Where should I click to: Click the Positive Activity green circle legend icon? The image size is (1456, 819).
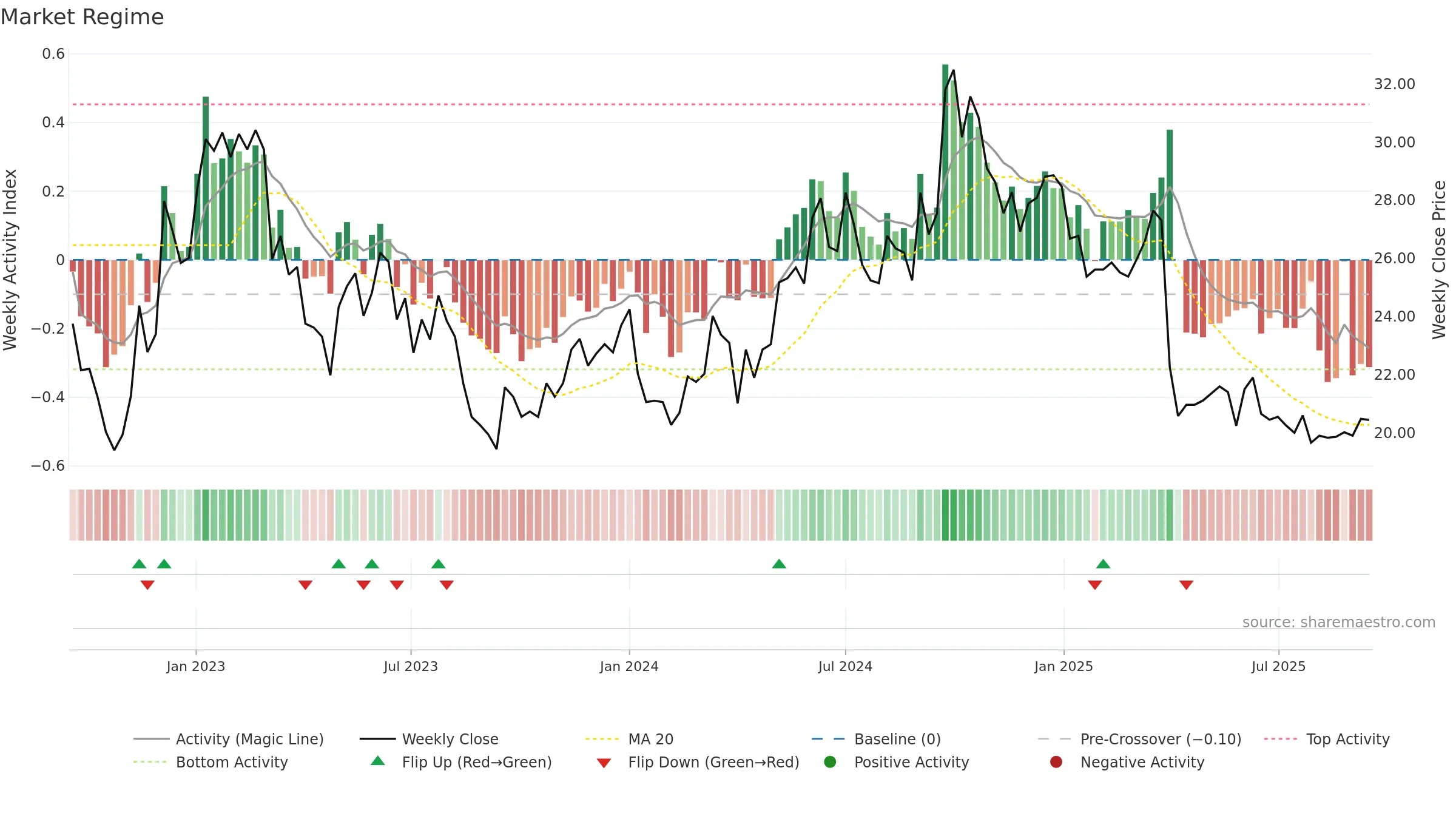point(831,762)
